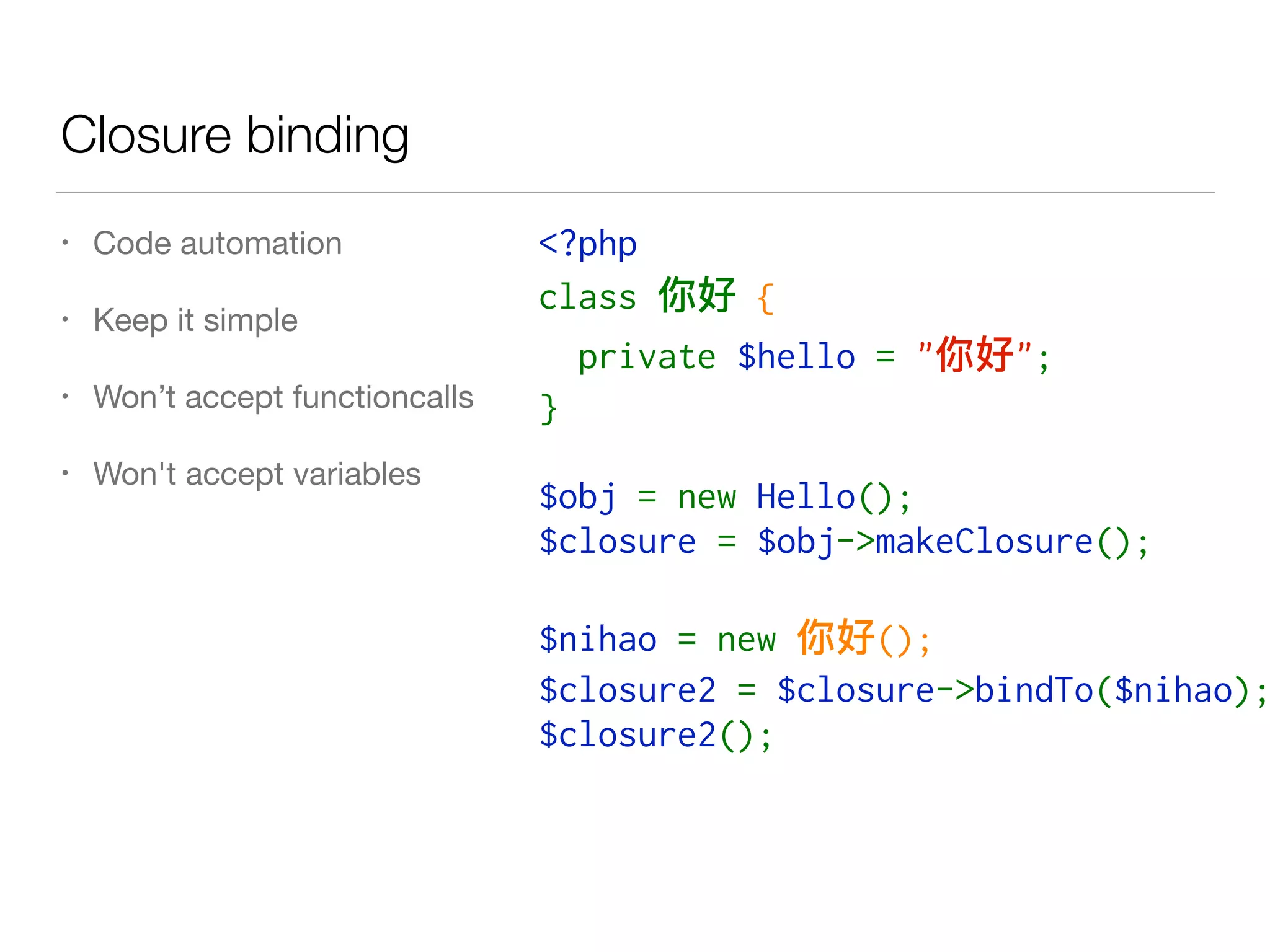Click the "Keep it simple" bullet text
1270x952 pixels.
[x=195, y=320]
